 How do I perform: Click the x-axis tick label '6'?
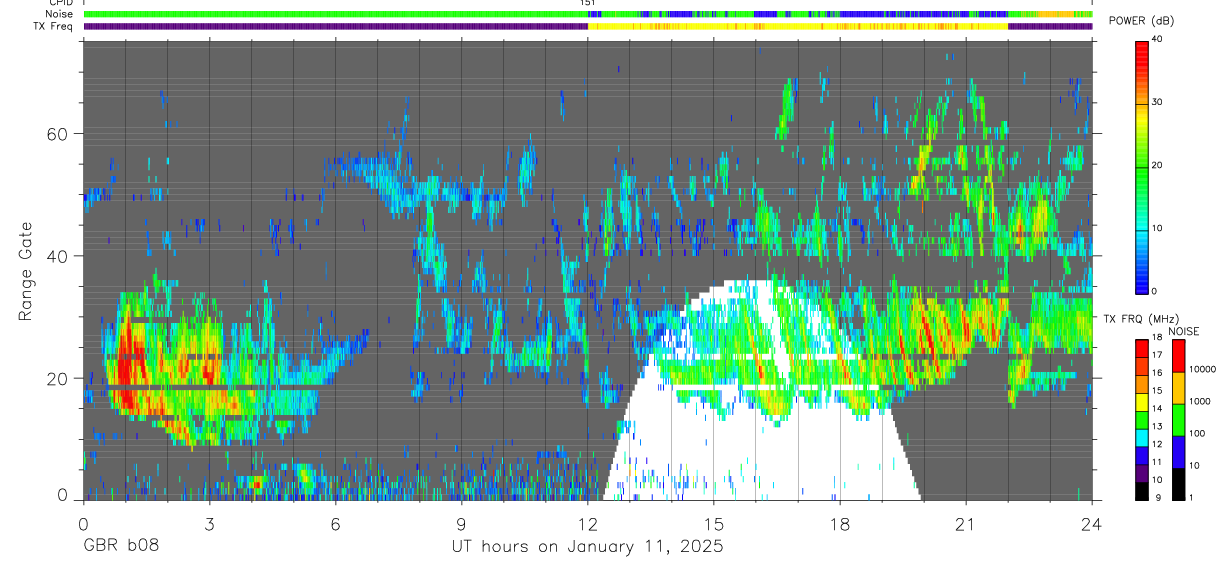click(x=335, y=524)
